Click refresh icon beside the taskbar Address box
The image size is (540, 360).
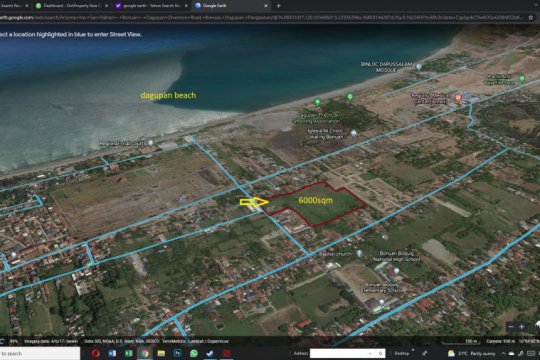[381, 353]
